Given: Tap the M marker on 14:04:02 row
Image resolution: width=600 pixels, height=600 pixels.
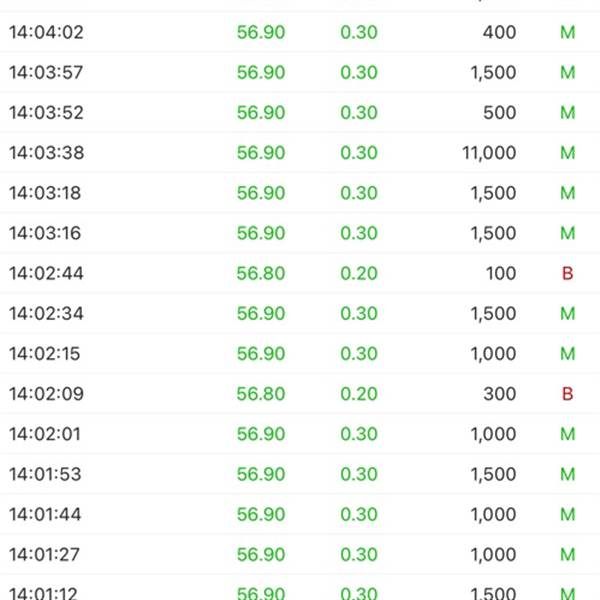Looking at the screenshot, I should [x=567, y=32].
